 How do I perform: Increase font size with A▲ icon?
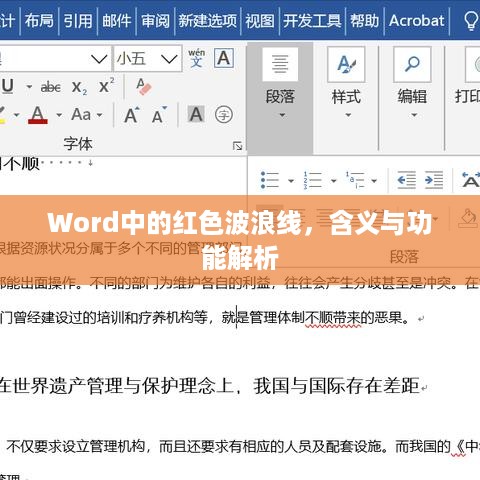pyautogui.click(x=132, y=115)
